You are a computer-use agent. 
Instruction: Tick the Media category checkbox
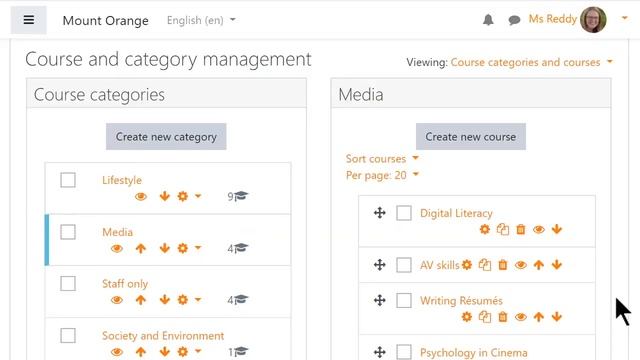click(68, 232)
